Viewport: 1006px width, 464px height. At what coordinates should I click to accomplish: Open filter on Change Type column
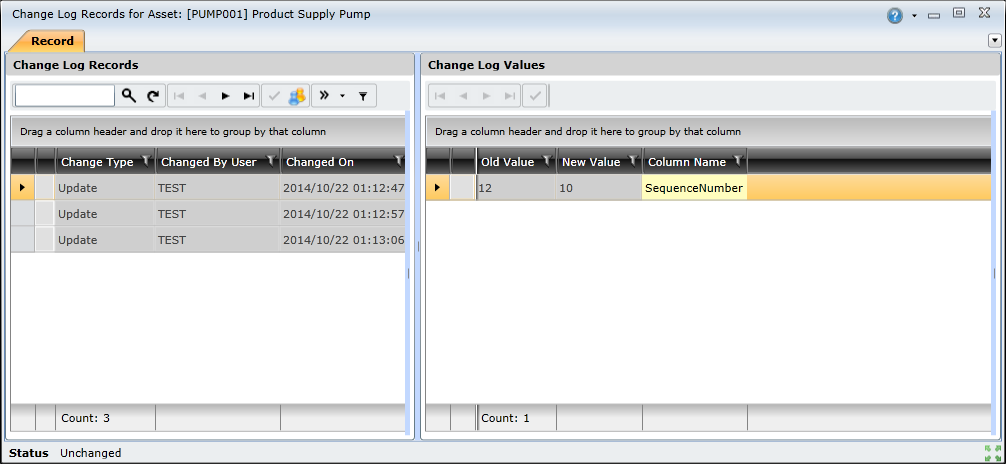point(146,161)
